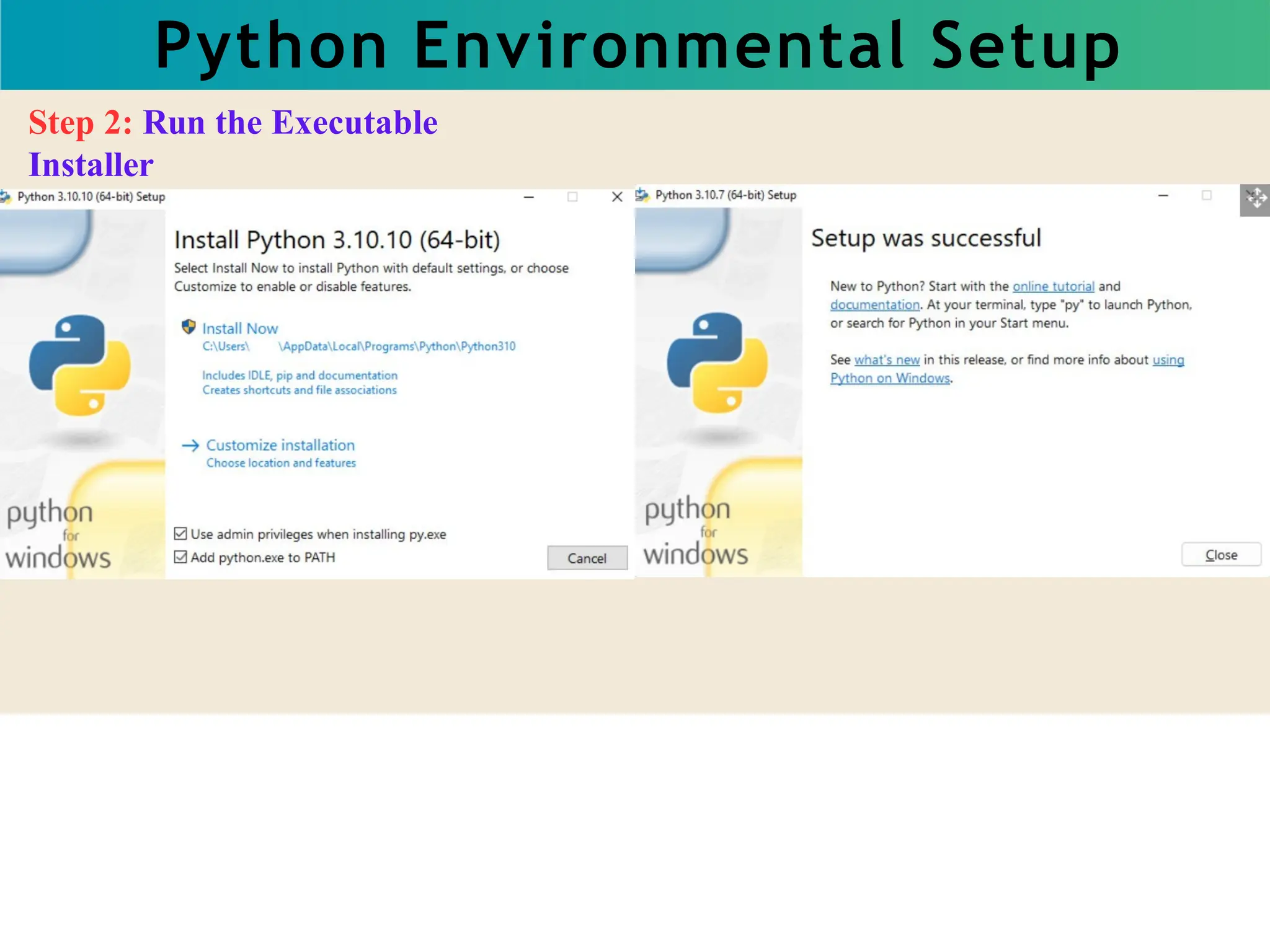This screenshot has width=1270, height=952.
Task: Click the Install Now shield icon
Action: [x=189, y=327]
